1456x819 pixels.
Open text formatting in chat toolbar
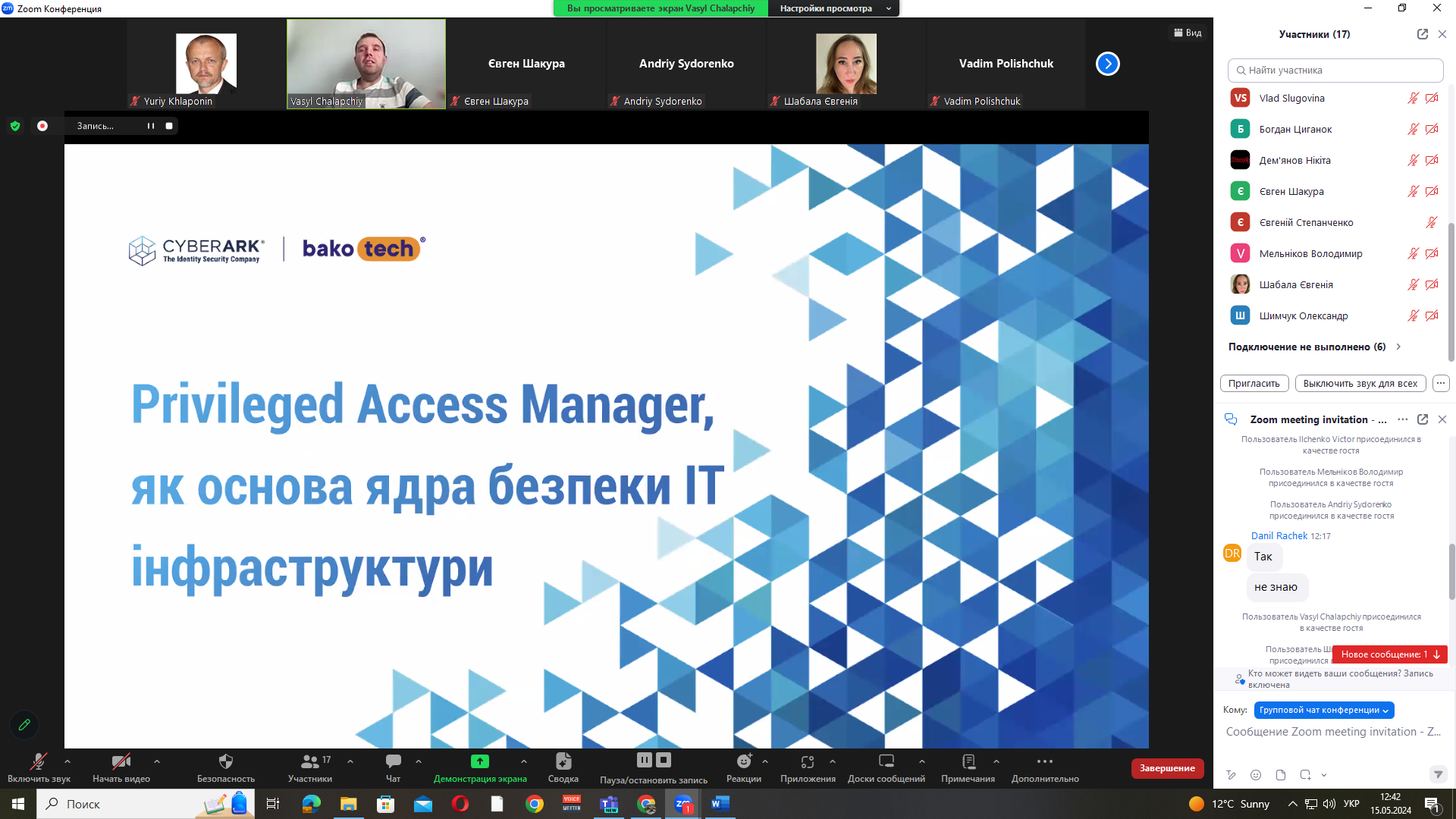tap(1232, 774)
